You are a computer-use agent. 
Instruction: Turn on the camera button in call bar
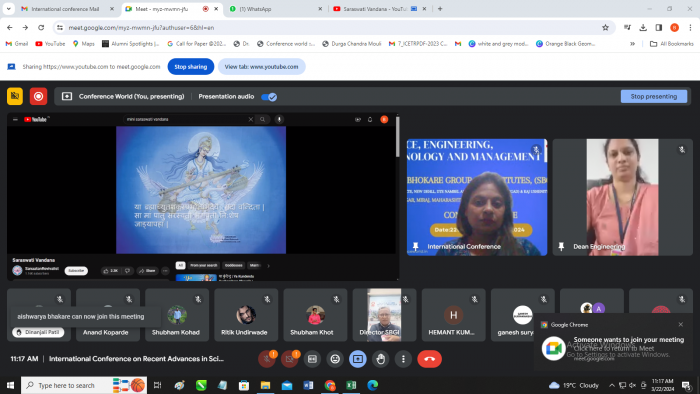[x=289, y=359]
